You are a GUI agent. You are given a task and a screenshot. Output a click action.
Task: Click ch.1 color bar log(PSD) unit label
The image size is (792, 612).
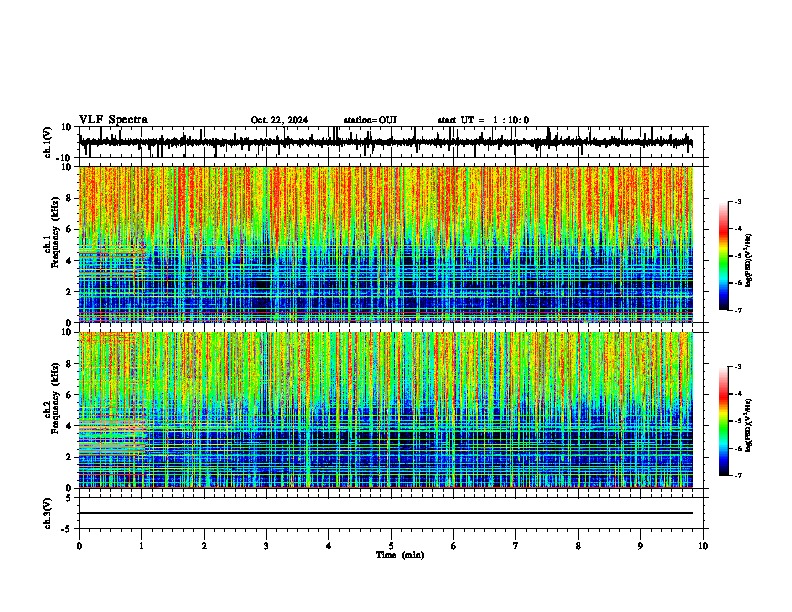click(x=748, y=260)
